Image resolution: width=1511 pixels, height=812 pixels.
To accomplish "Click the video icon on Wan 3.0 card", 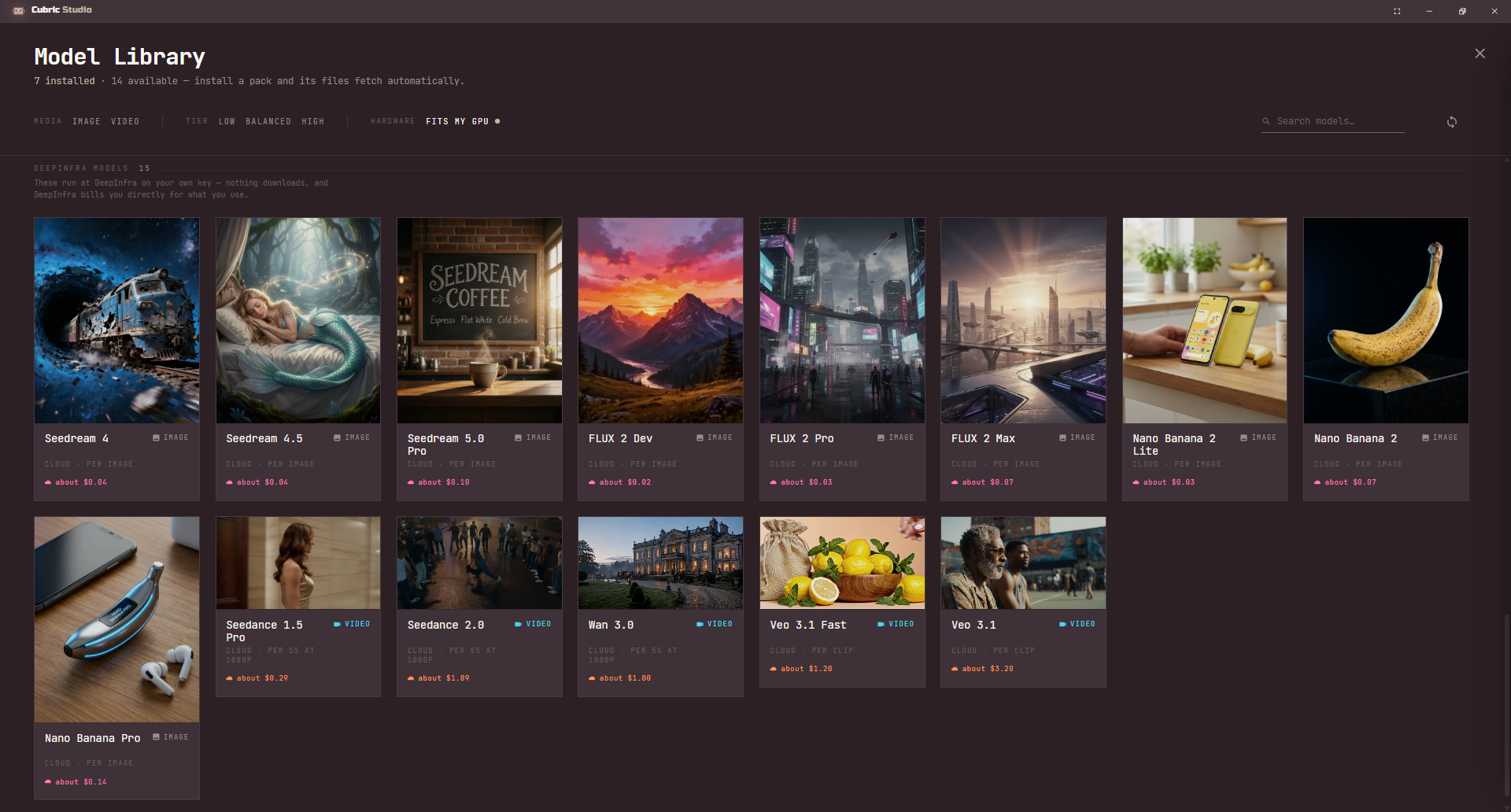I will [x=700, y=624].
